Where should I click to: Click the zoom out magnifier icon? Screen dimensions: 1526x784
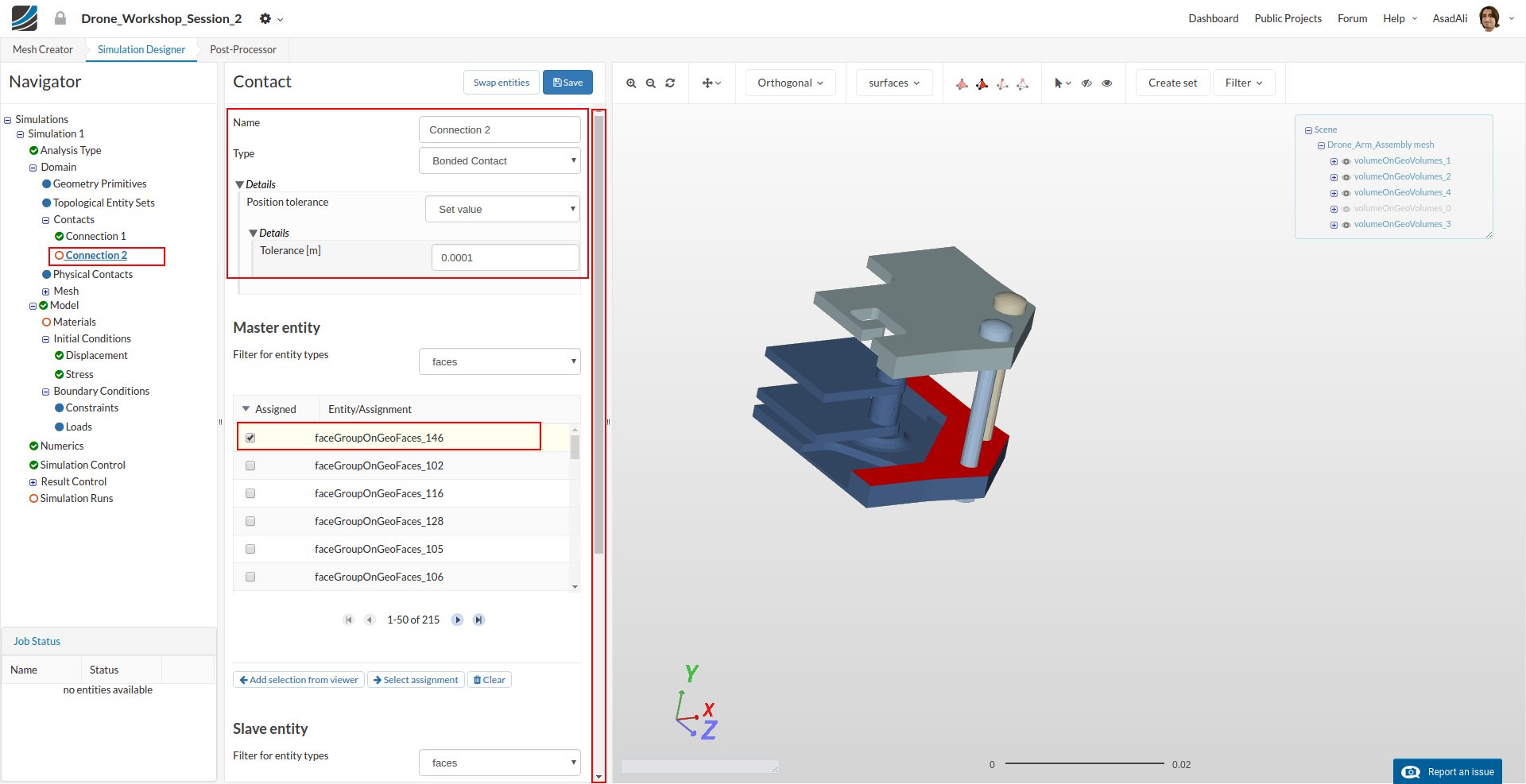point(651,83)
